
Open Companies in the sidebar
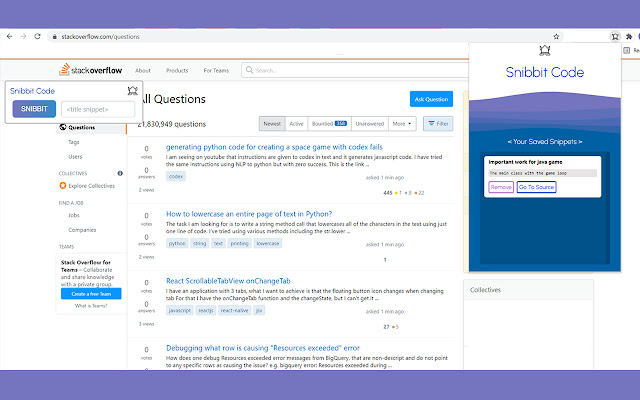pos(82,230)
